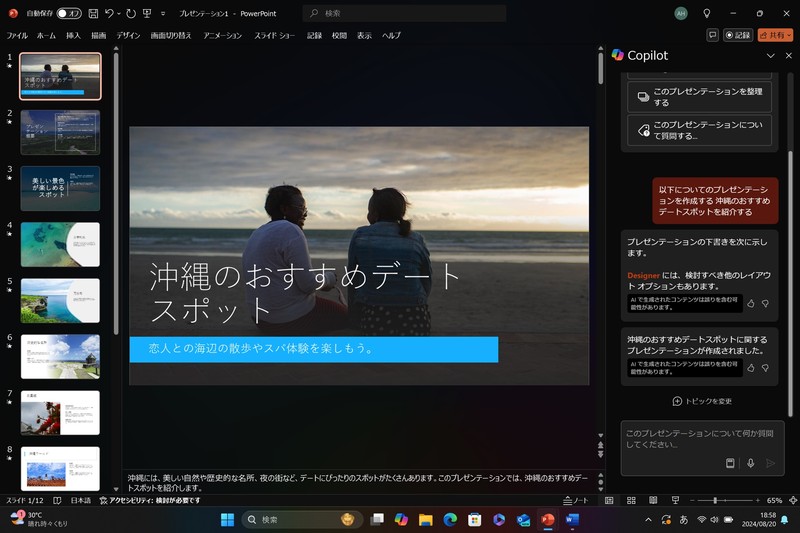
Task: Select slide 2 thumbnail
Action: 60,132
